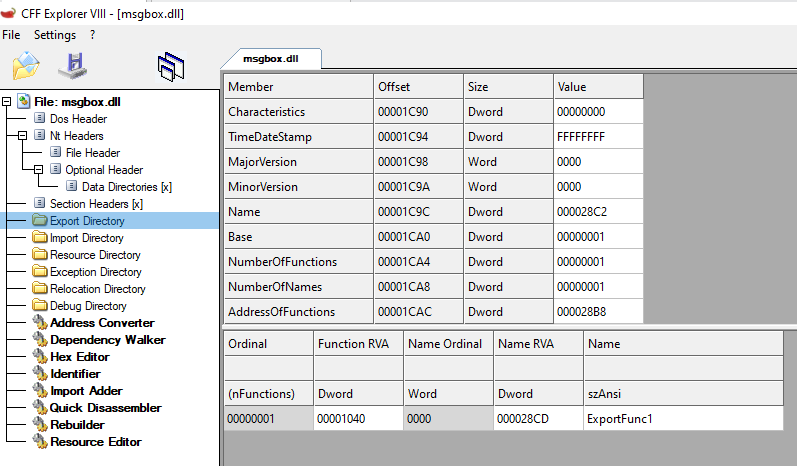Open the Rebuilder tool
The height and width of the screenshot is (466, 797).
(x=77, y=424)
